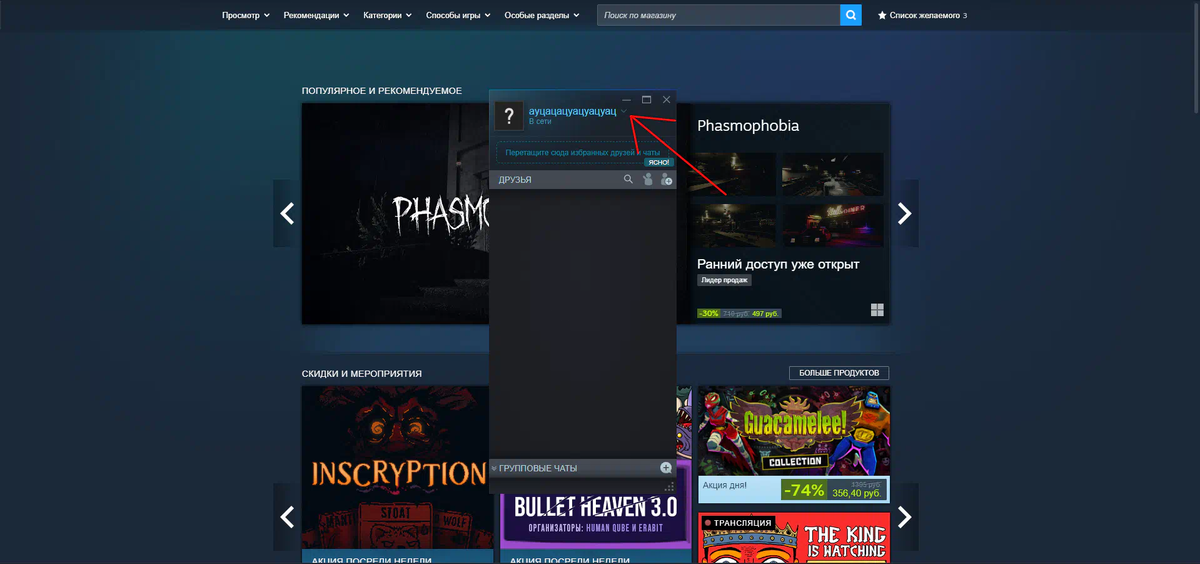Open the Рекомендации menu
1200x564 pixels.
pyautogui.click(x=317, y=16)
